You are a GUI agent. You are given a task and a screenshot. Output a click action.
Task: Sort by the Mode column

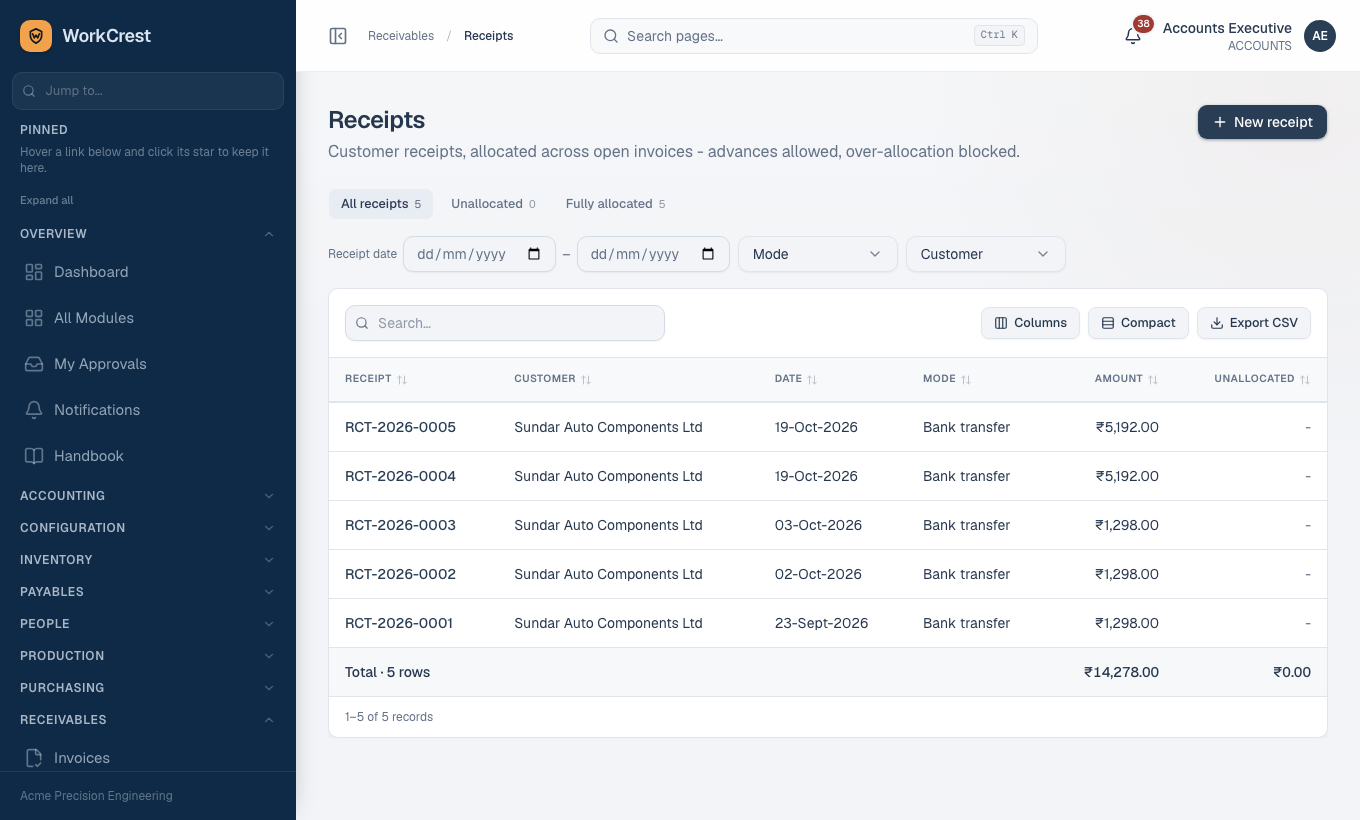point(947,379)
